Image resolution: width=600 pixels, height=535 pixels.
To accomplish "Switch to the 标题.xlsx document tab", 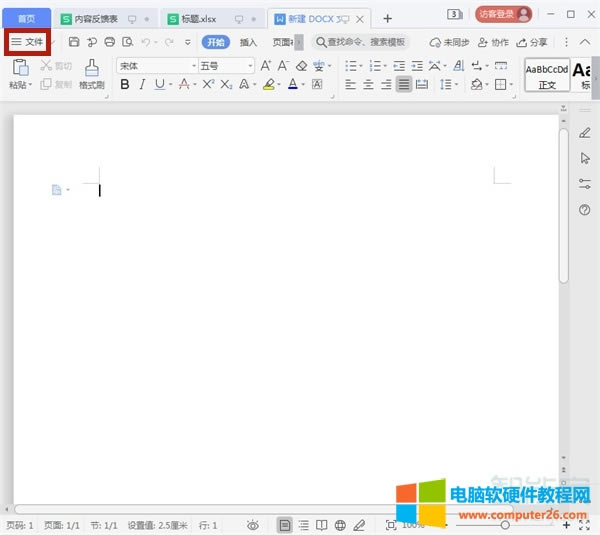I will pyautogui.click(x=196, y=19).
